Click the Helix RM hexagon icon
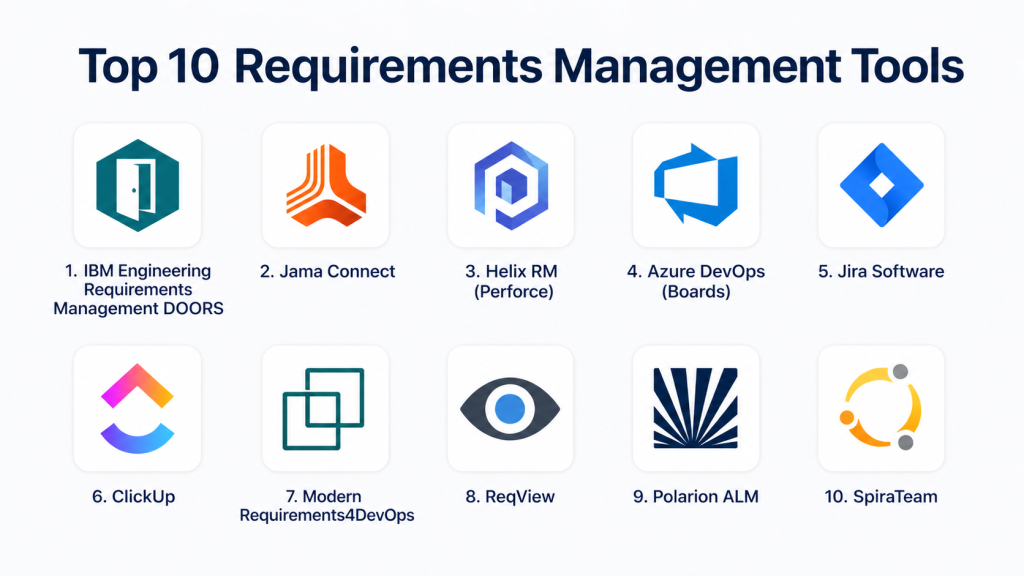Screen dimensions: 1024x576 [510, 186]
